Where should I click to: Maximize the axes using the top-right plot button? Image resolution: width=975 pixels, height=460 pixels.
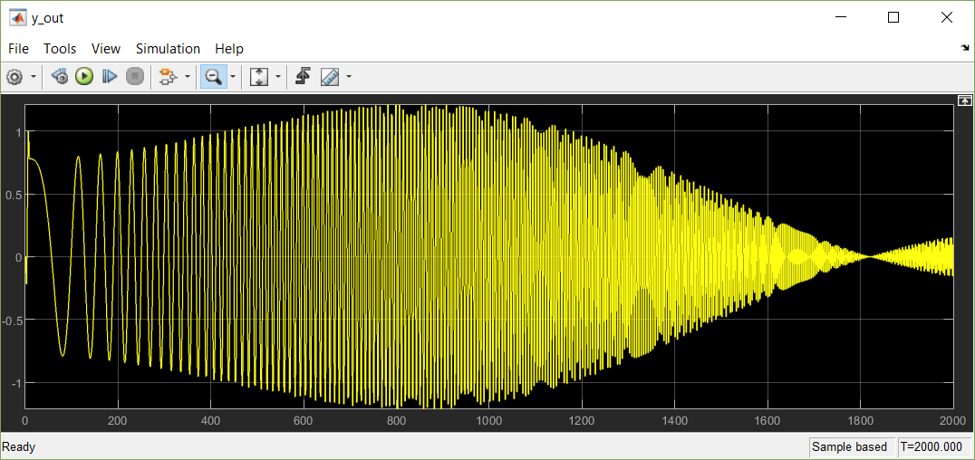coord(964,101)
